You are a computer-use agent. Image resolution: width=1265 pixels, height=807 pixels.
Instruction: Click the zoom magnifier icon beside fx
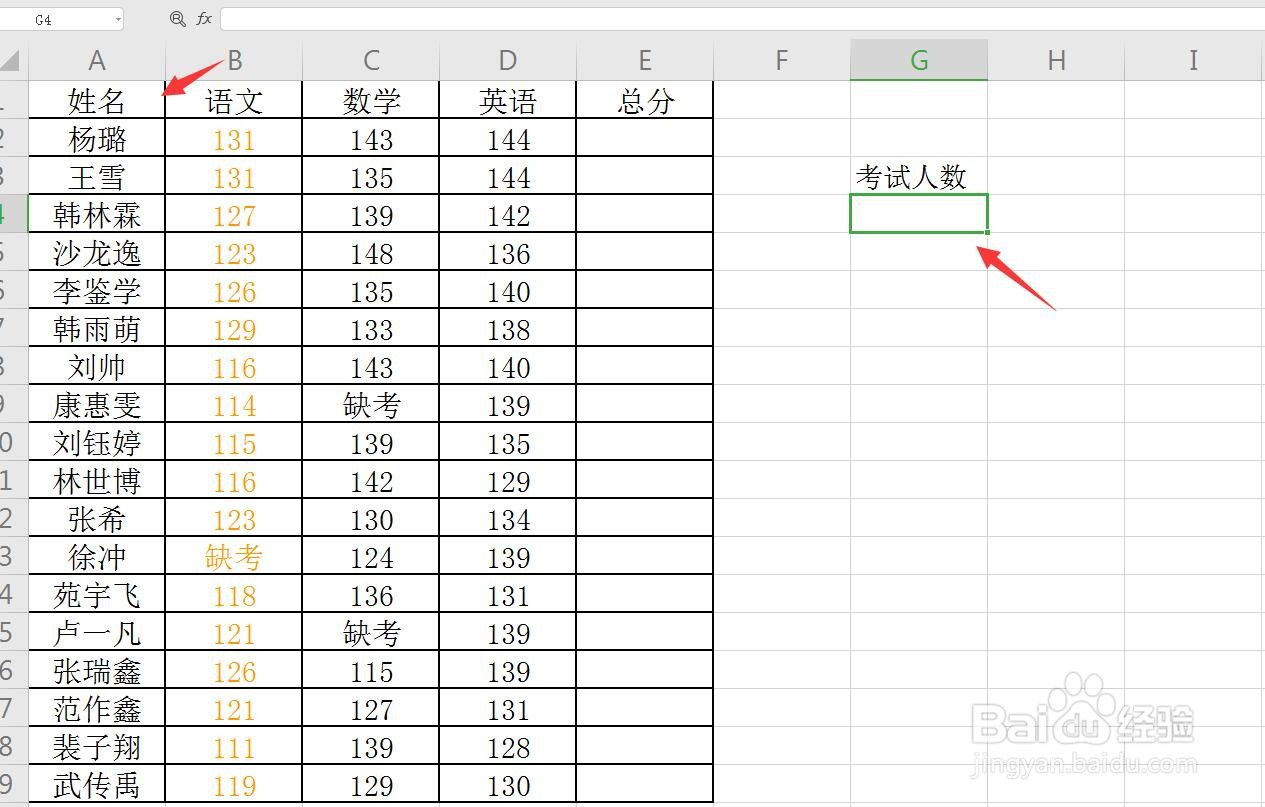178,19
